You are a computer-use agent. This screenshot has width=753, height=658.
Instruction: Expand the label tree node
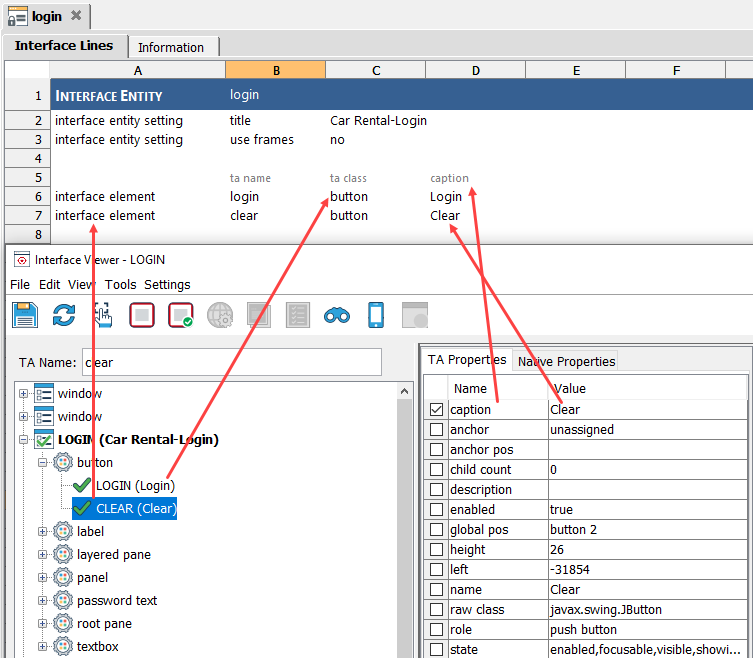coord(42,531)
